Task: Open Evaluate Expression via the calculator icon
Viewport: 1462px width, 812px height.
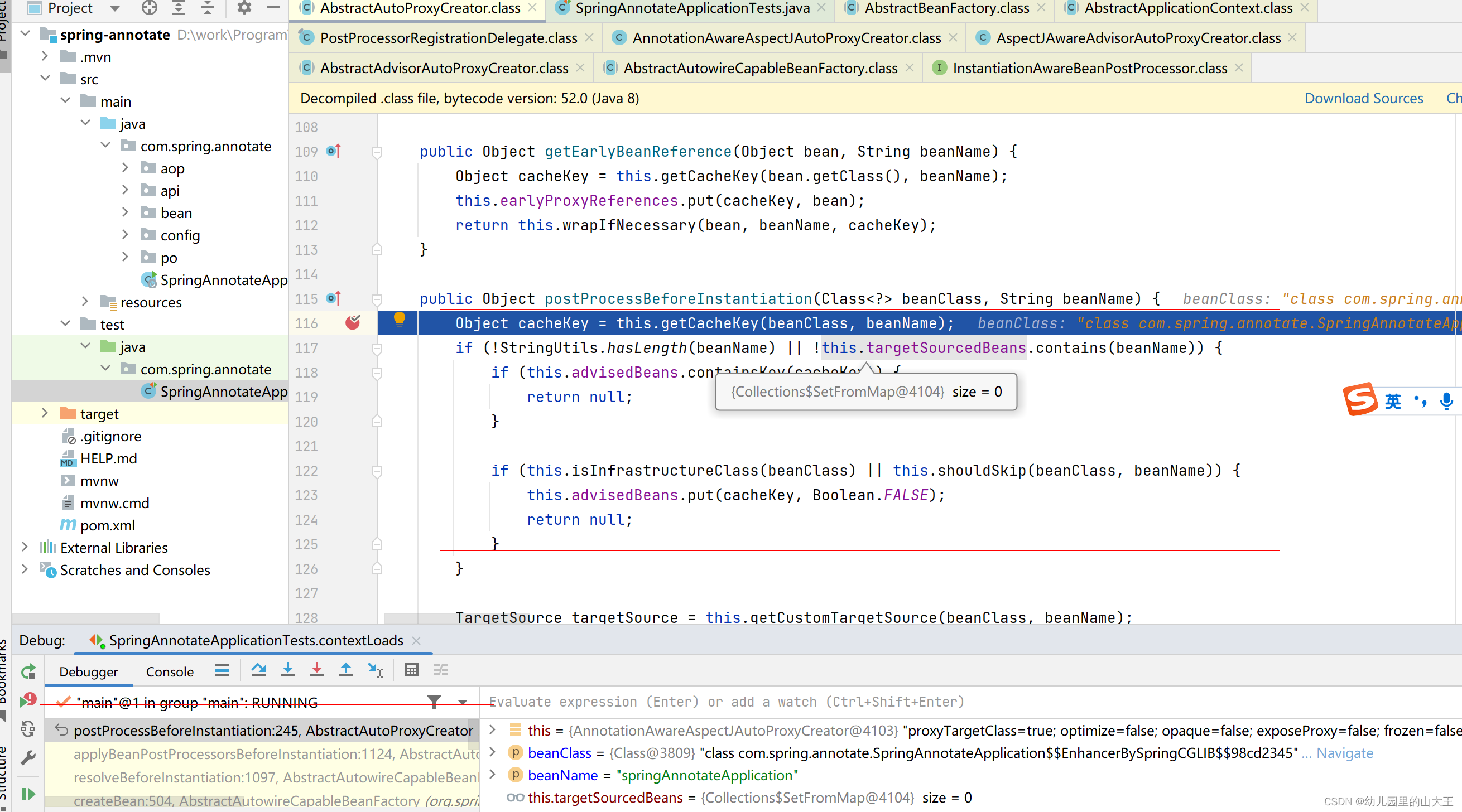Action: pos(411,670)
